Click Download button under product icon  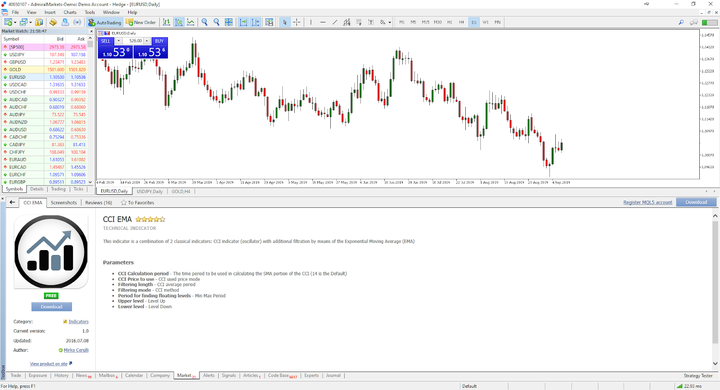coord(51,306)
